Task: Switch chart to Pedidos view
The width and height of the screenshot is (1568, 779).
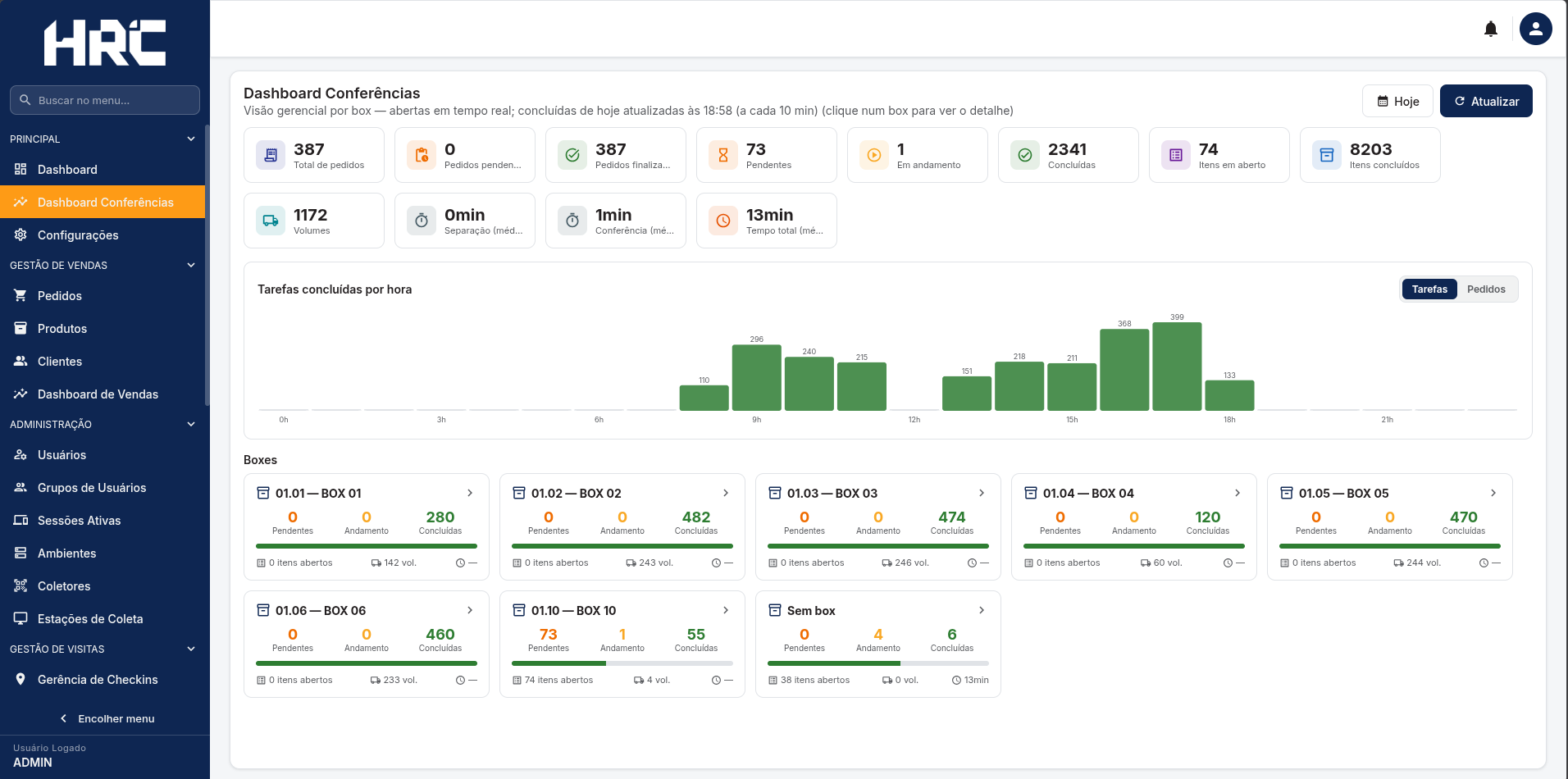Action: click(1486, 289)
